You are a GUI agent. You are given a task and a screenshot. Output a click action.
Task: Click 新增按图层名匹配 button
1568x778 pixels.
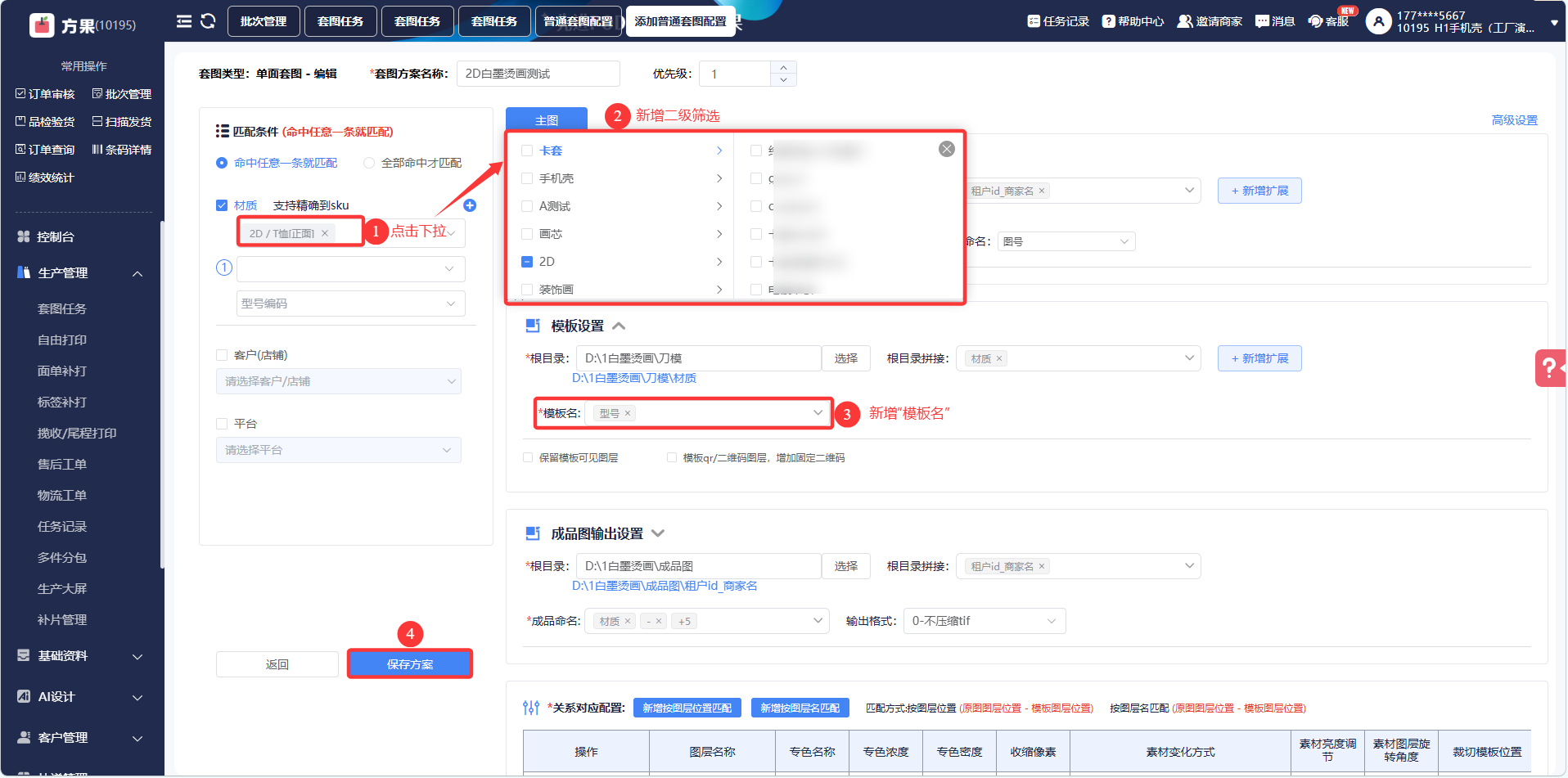(x=800, y=708)
